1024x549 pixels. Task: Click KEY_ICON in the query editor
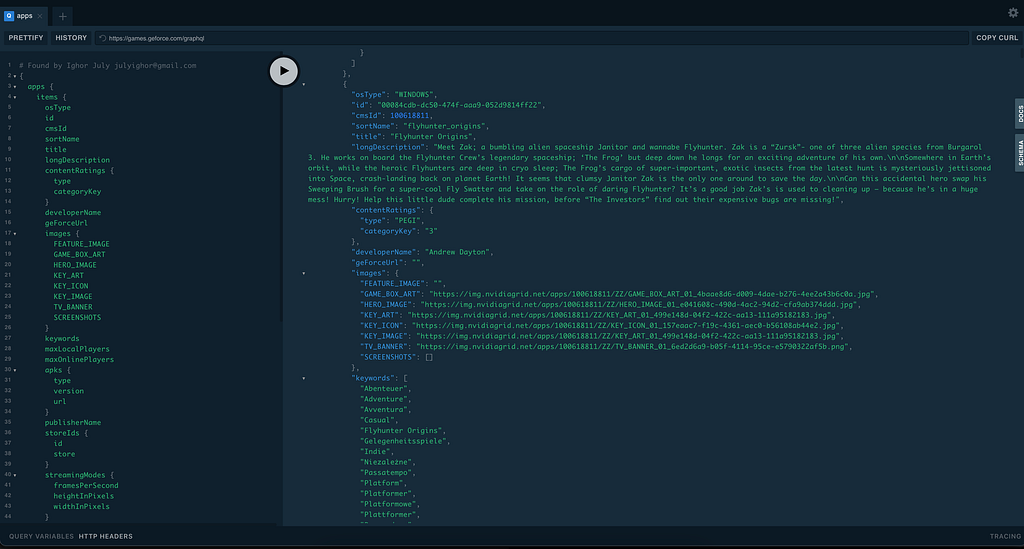[x=71, y=286]
